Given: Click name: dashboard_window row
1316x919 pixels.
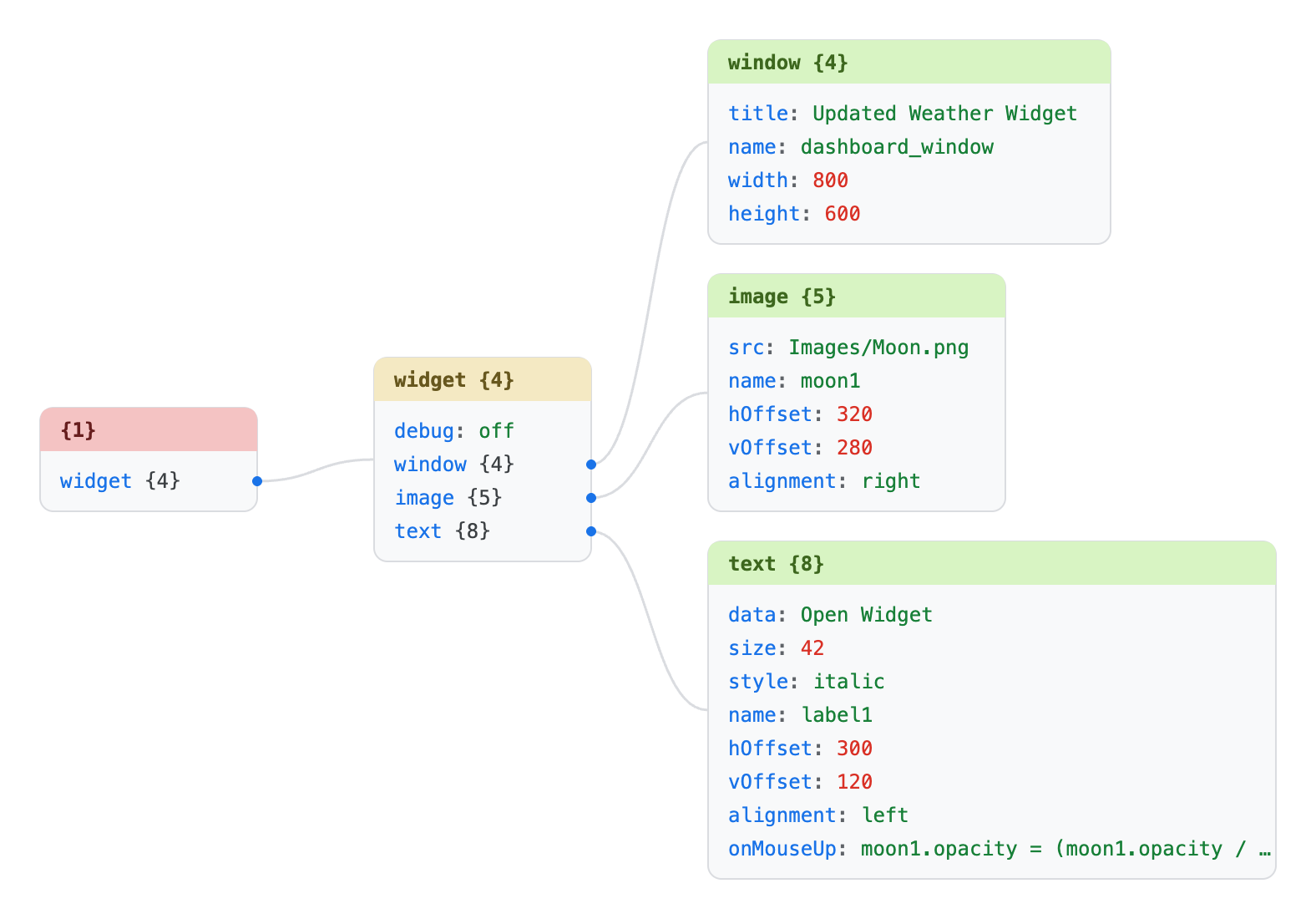Looking at the screenshot, I should (x=909, y=147).
